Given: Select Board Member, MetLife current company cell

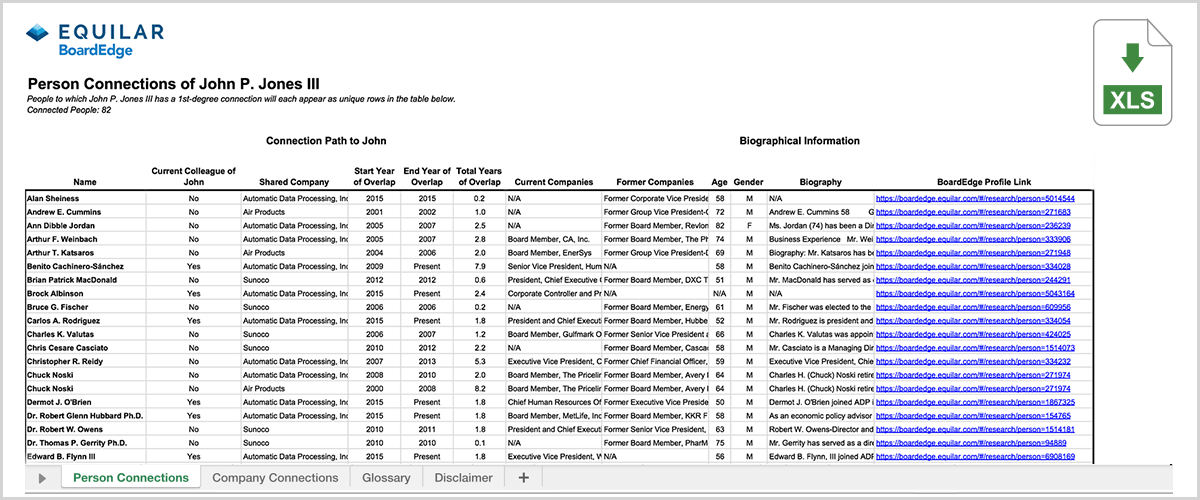Looking at the screenshot, I should (x=553, y=416).
